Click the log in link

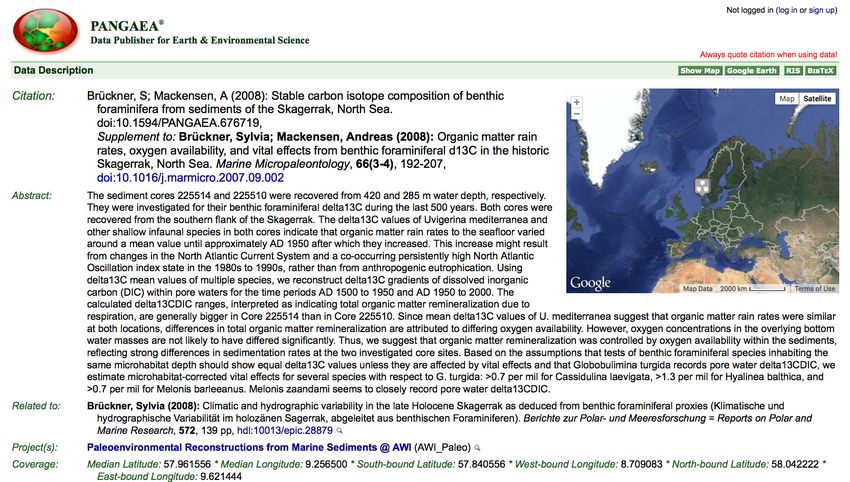tap(788, 10)
